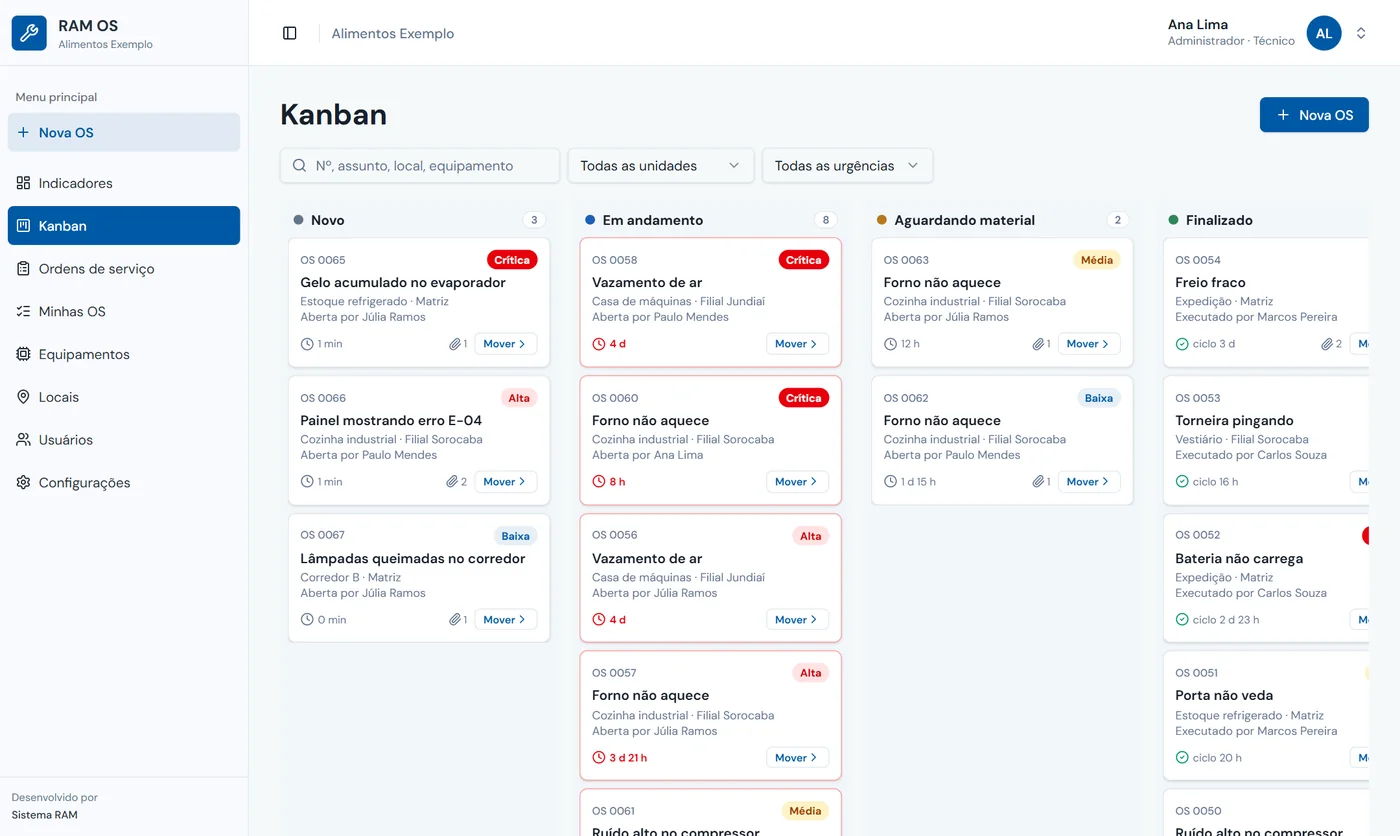Open the Equipamentos page

pyautogui.click(x=124, y=354)
